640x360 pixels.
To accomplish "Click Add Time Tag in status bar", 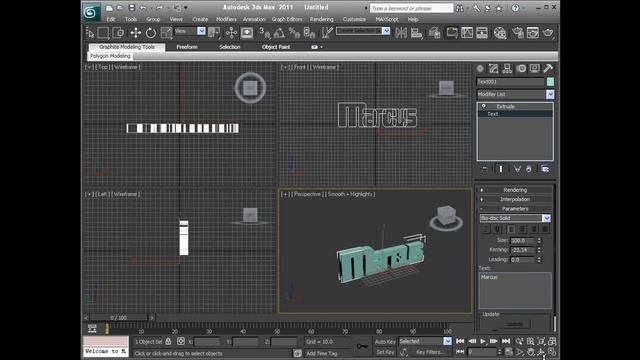I will (x=322, y=353).
